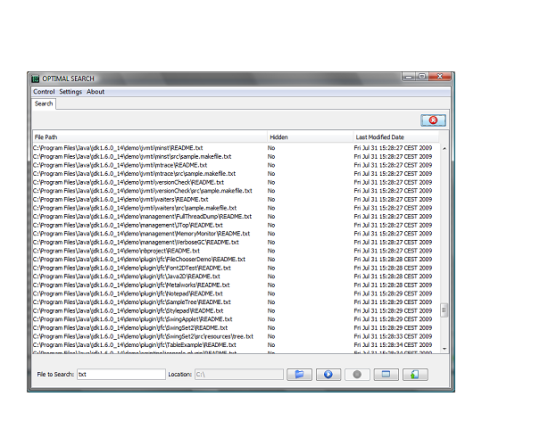Select the Search tab
The image size is (540, 438).
[44, 104]
